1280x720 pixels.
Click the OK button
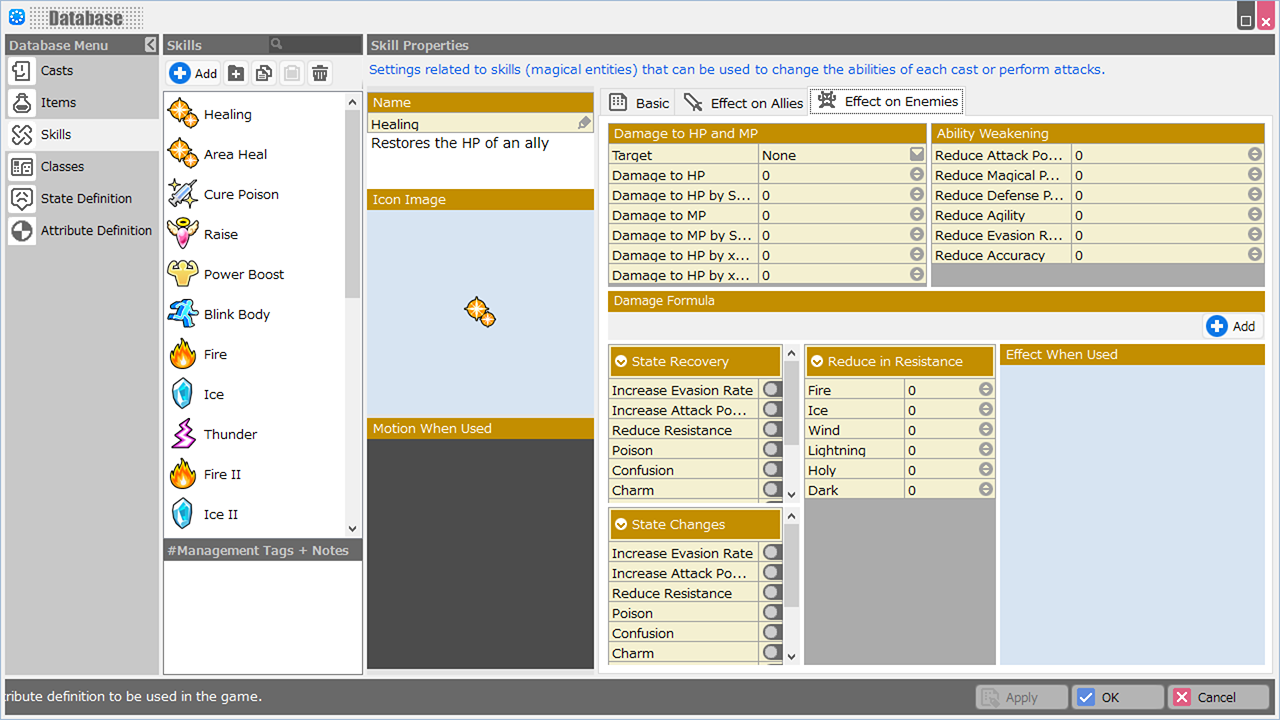1117,697
